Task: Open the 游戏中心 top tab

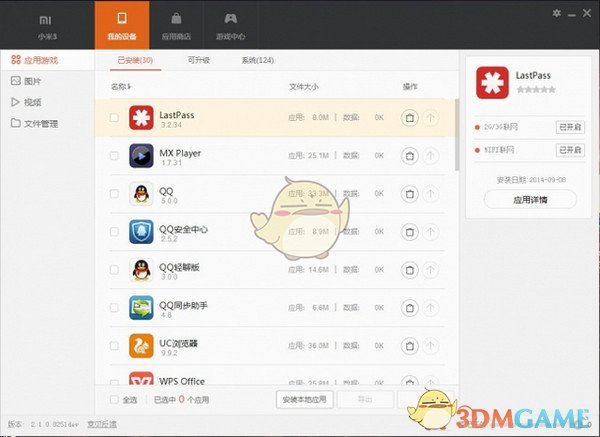Action: tap(230, 25)
